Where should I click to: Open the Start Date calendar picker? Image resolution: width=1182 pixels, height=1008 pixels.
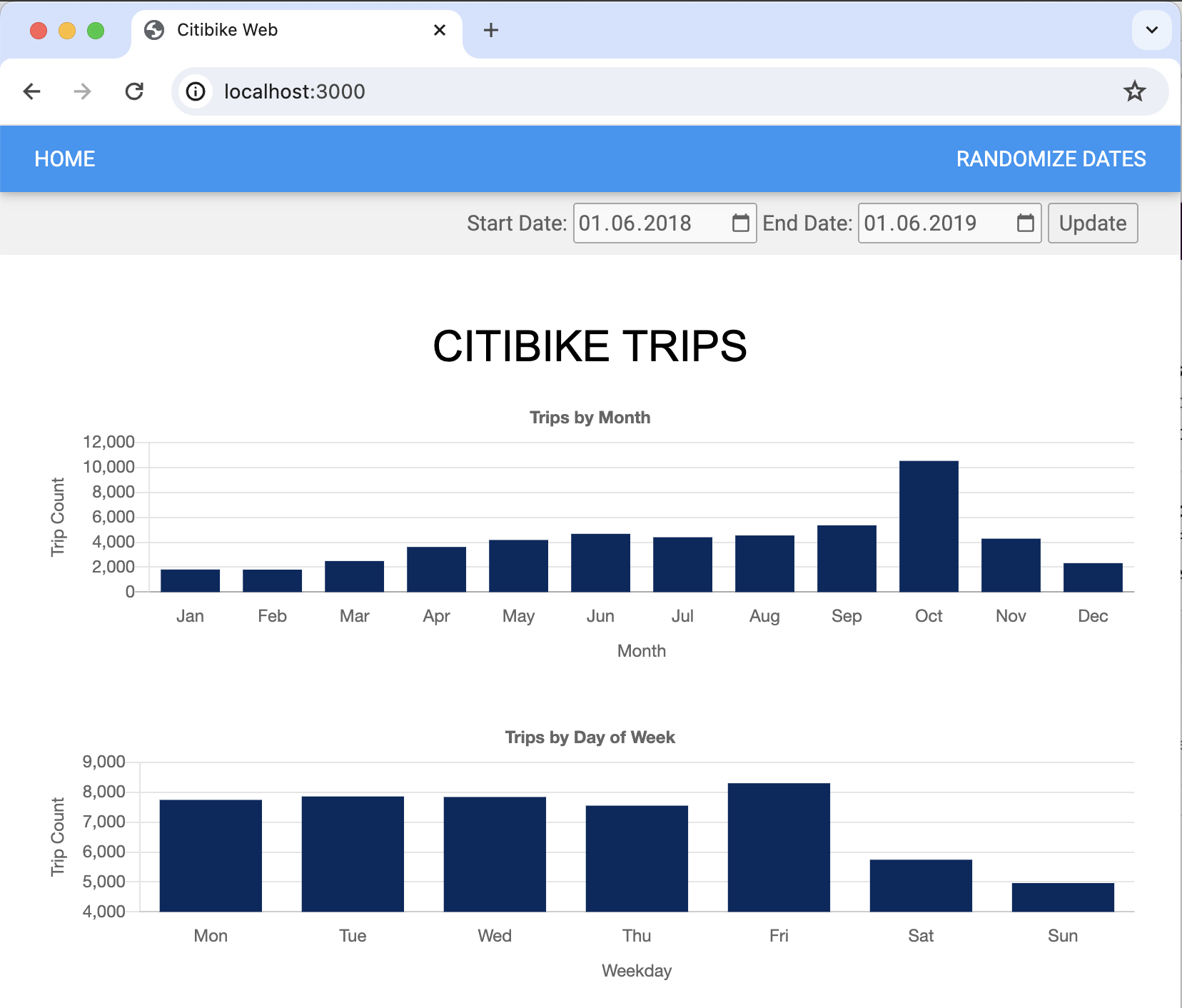pos(740,223)
